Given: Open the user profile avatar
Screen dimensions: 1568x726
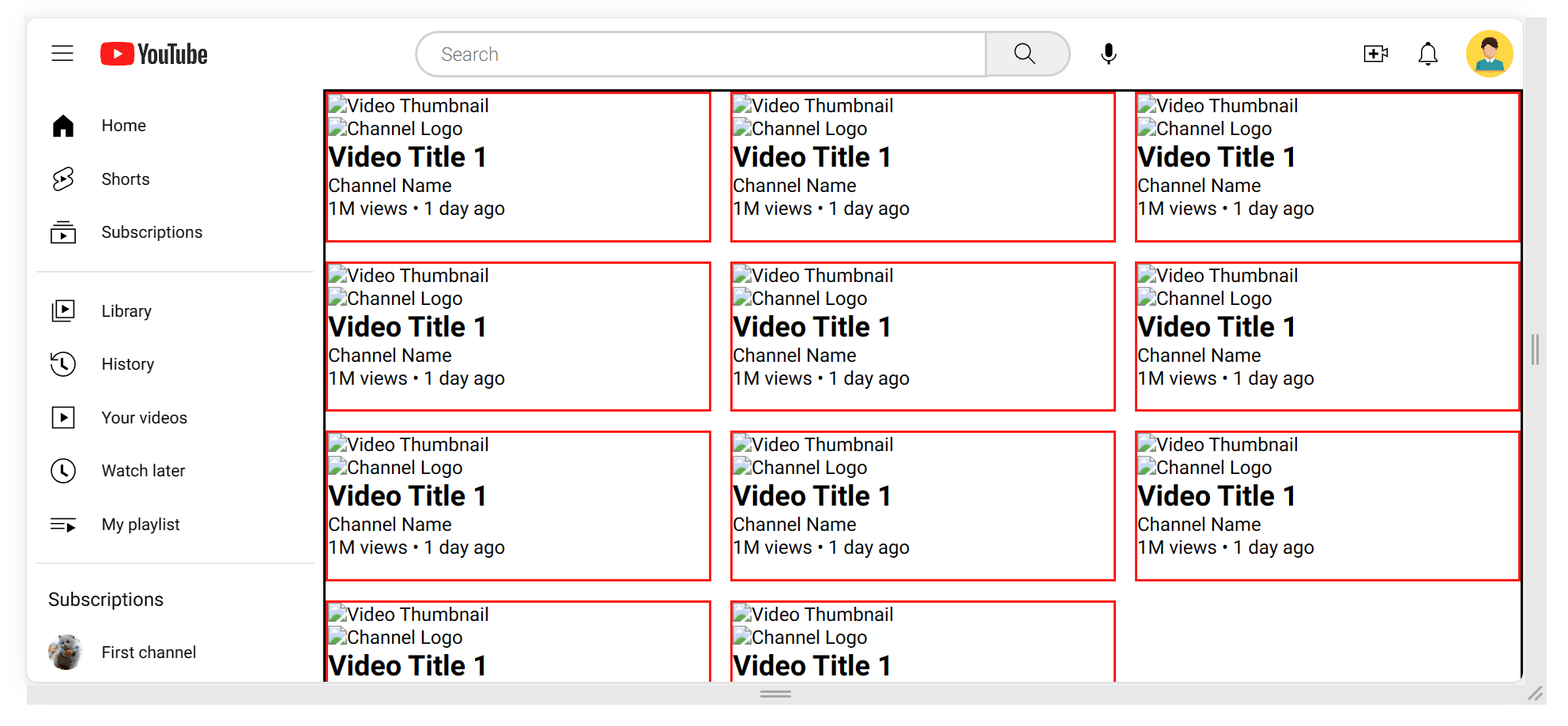Looking at the screenshot, I should click(1489, 54).
